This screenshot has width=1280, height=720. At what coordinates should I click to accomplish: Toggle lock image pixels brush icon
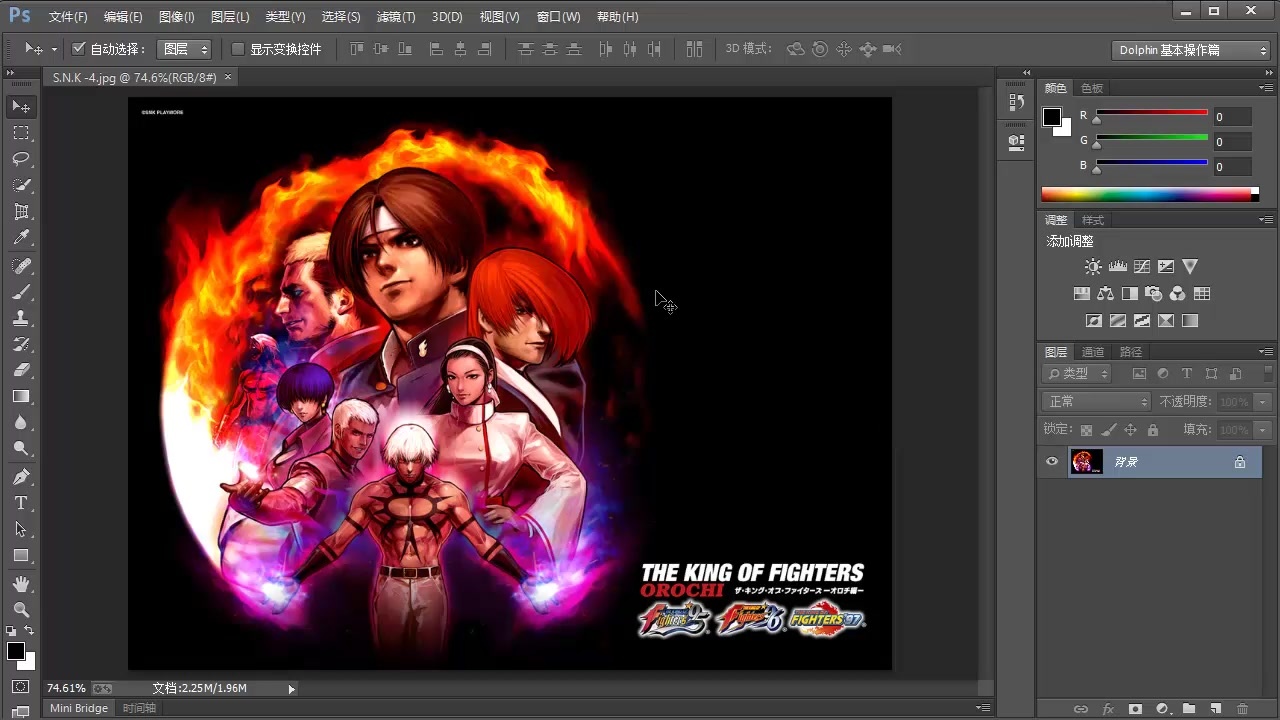[x=1108, y=430]
